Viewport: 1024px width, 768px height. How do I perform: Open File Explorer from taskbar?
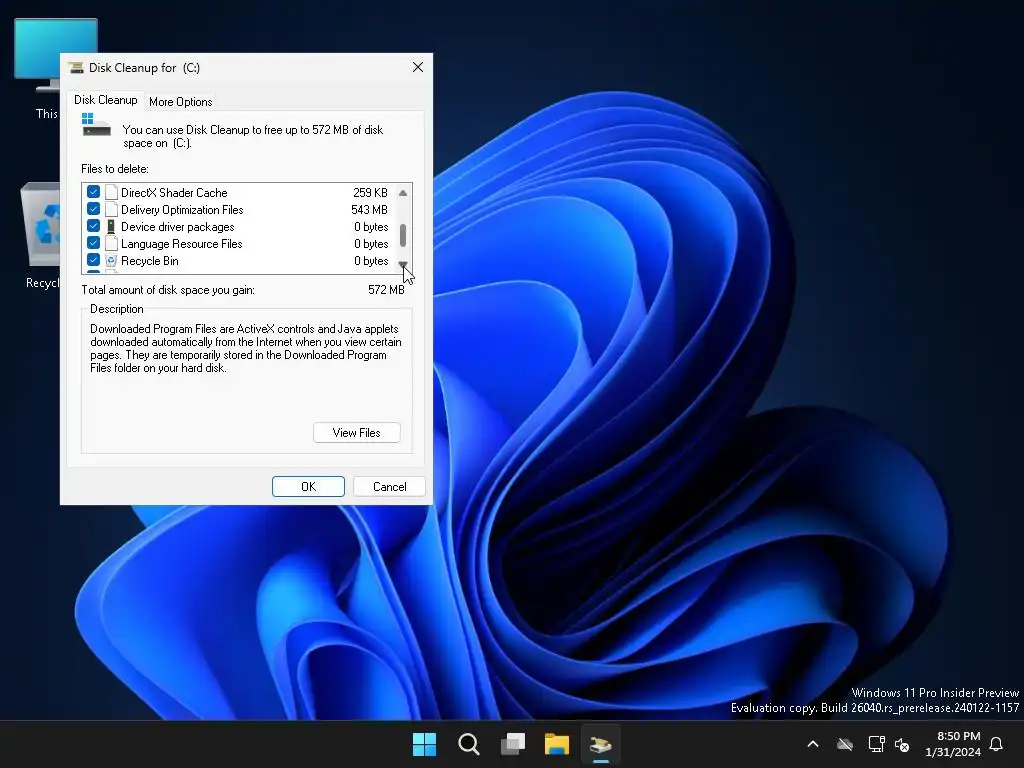pyautogui.click(x=557, y=744)
